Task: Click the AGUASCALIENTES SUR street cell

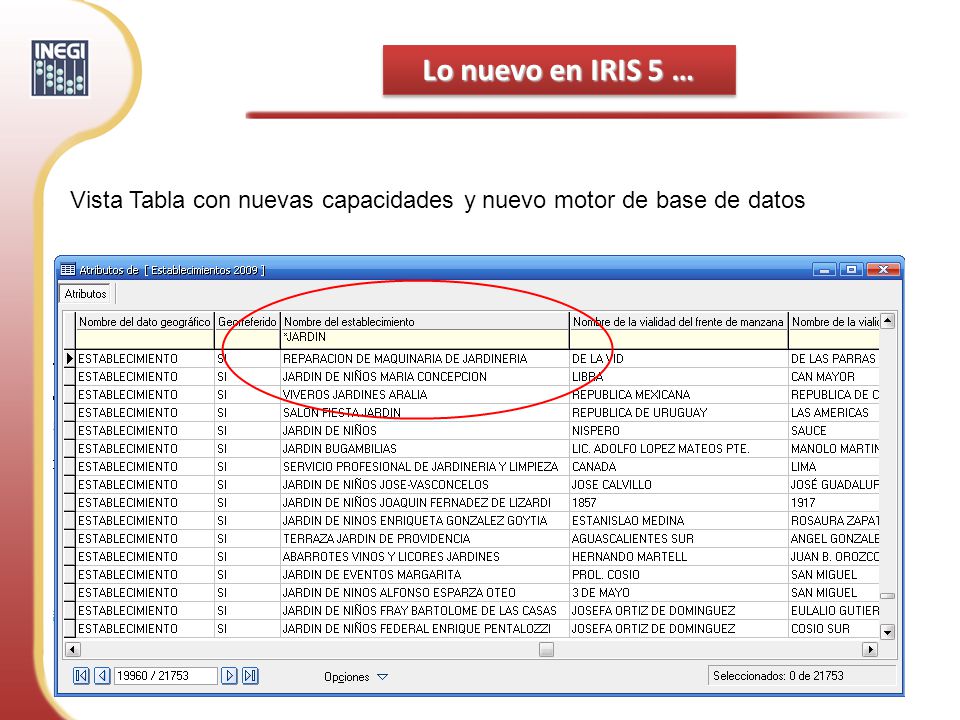Action: [x=678, y=539]
